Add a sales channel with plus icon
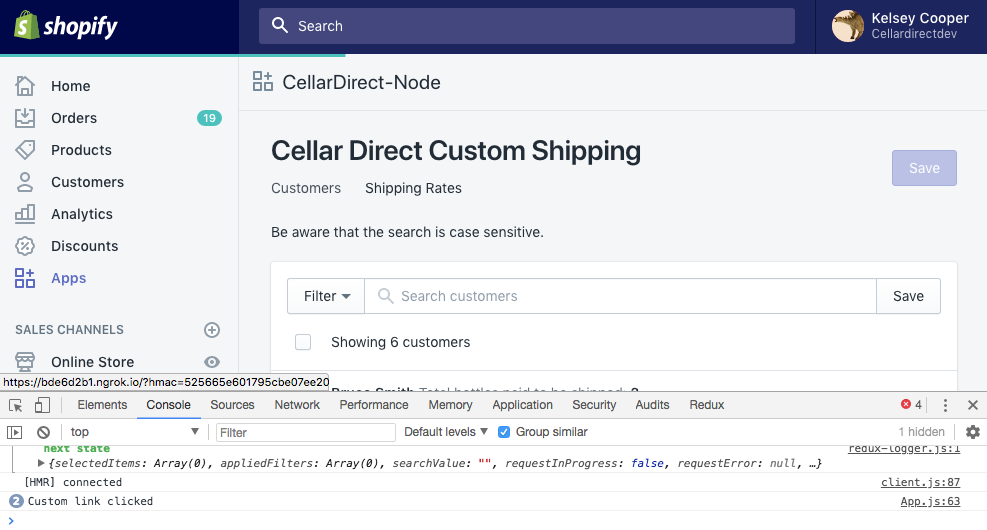This screenshot has height=530, width=987. point(212,330)
